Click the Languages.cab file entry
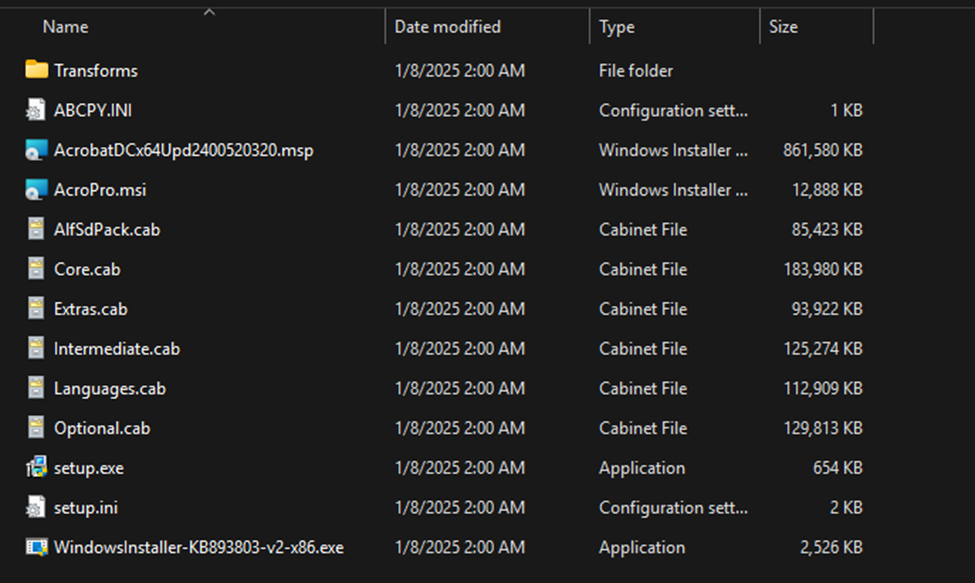The width and height of the screenshot is (975, 583). pyautogui.click(x=110, y=388)
